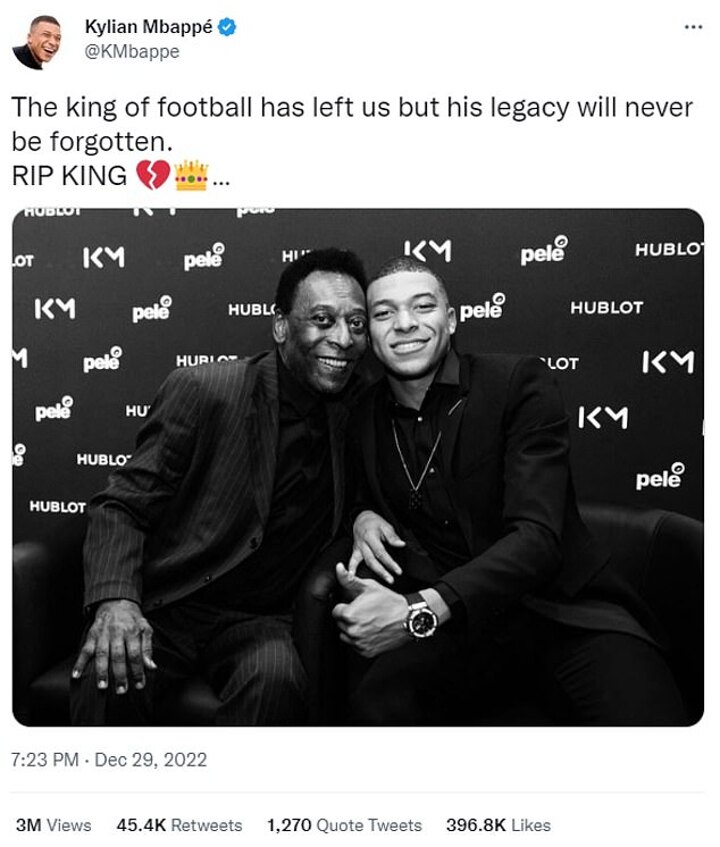The width and height of the screenshot is (720, 847).
Task: Click the necklace pendant in the photo
Action: [415, 497]
